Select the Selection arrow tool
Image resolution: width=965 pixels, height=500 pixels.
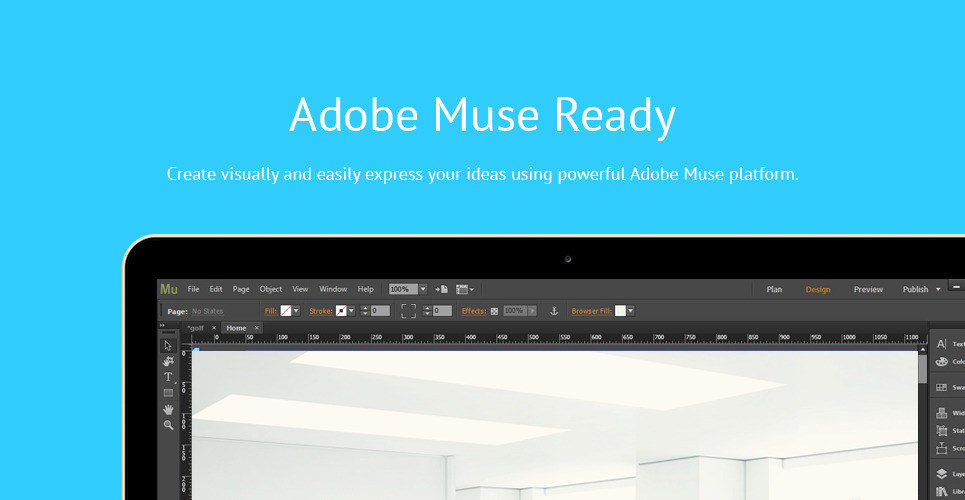click(x=168, y=345)
